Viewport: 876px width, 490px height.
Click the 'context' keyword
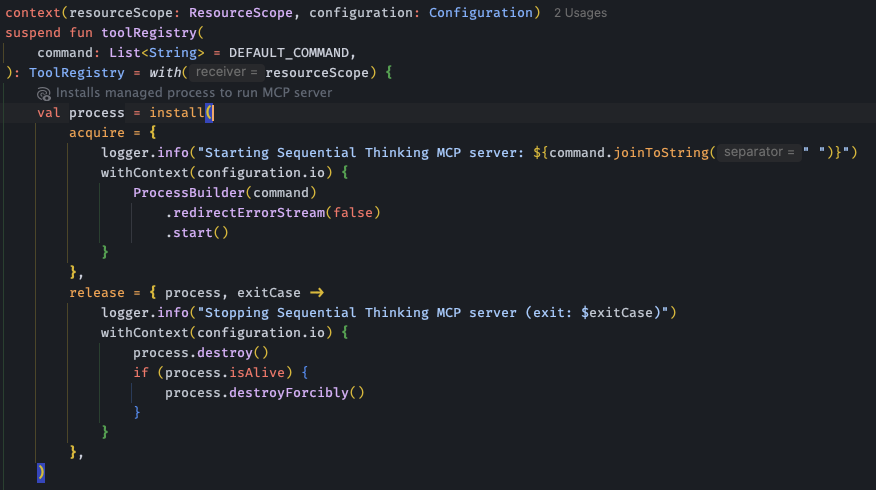(33, 13)
